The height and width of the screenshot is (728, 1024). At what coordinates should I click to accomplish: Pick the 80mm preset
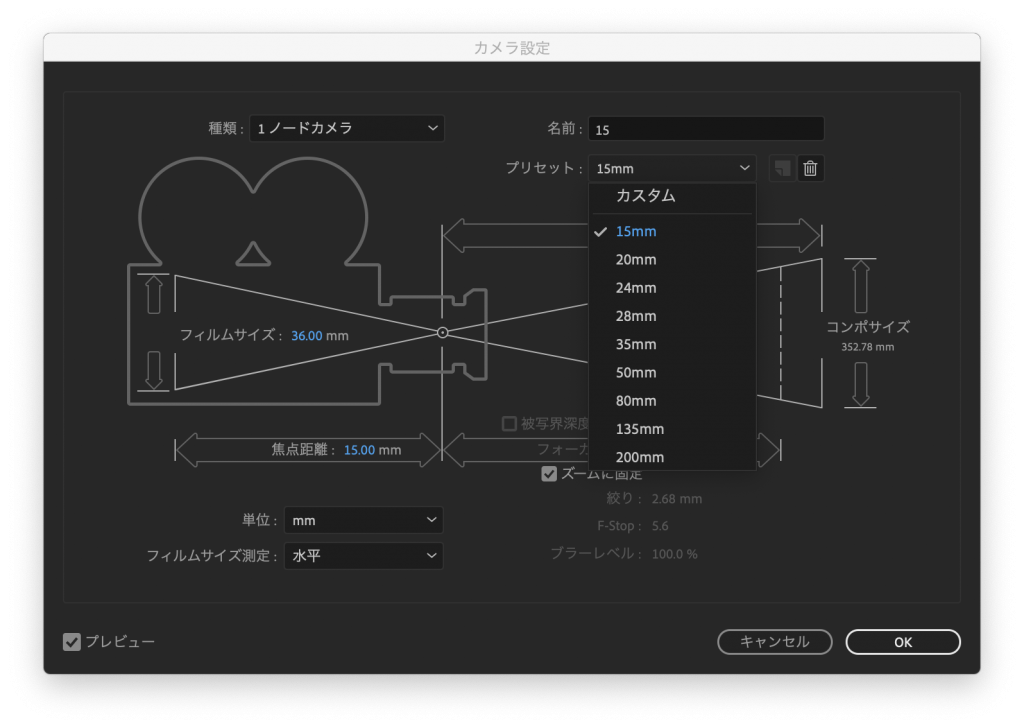coord(672,401)
